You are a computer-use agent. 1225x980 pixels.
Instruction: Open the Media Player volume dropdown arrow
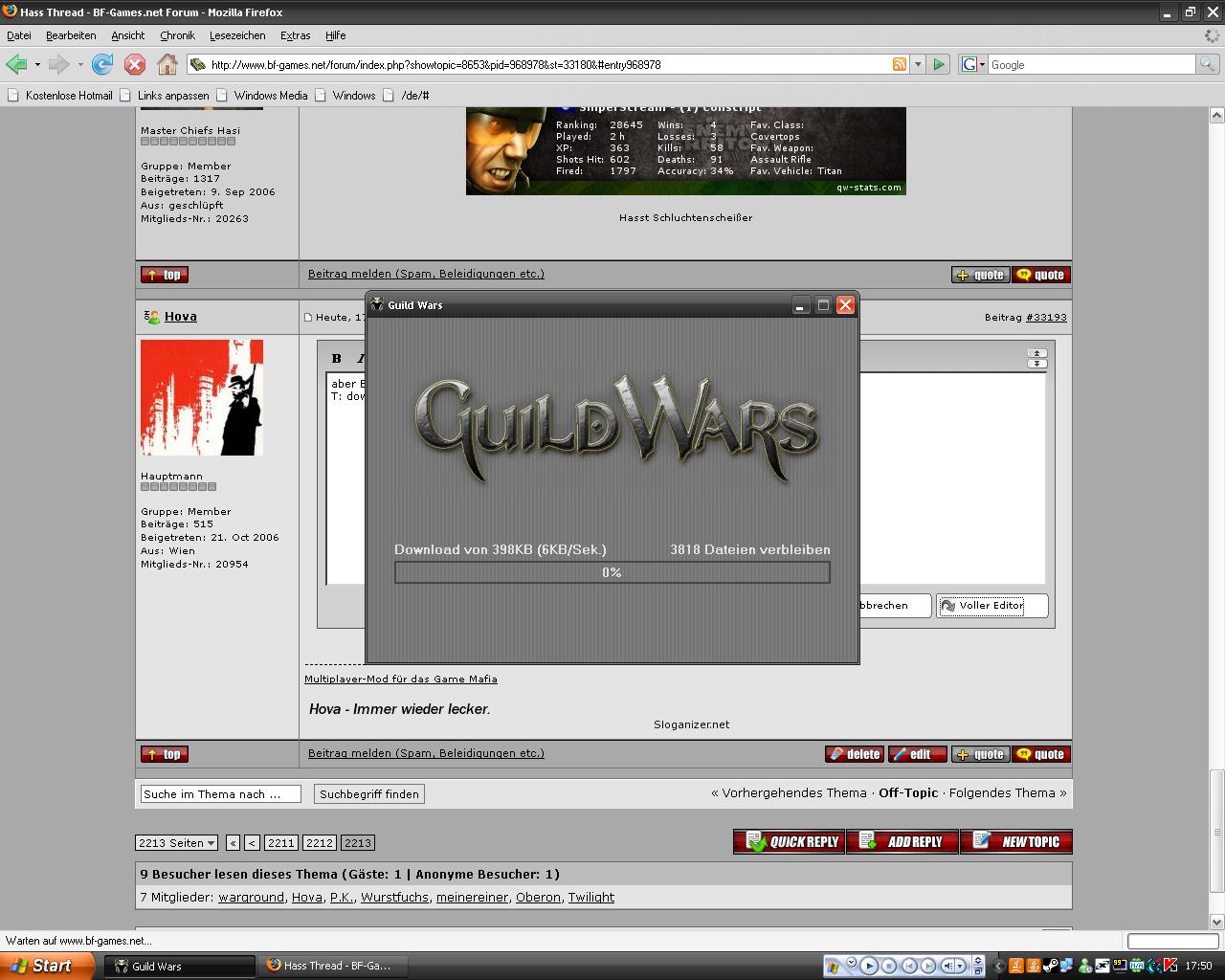(960, 966)
